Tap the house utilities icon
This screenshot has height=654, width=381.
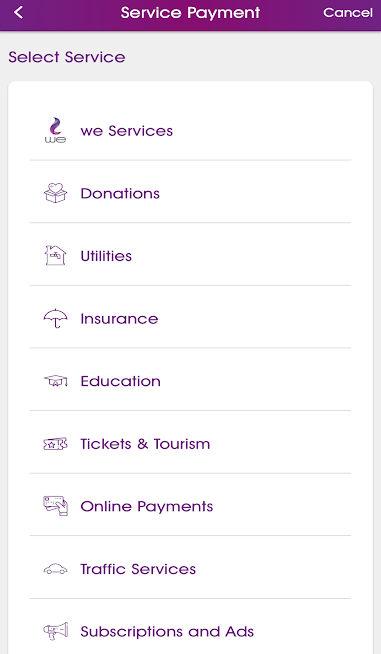coord(56,255)
